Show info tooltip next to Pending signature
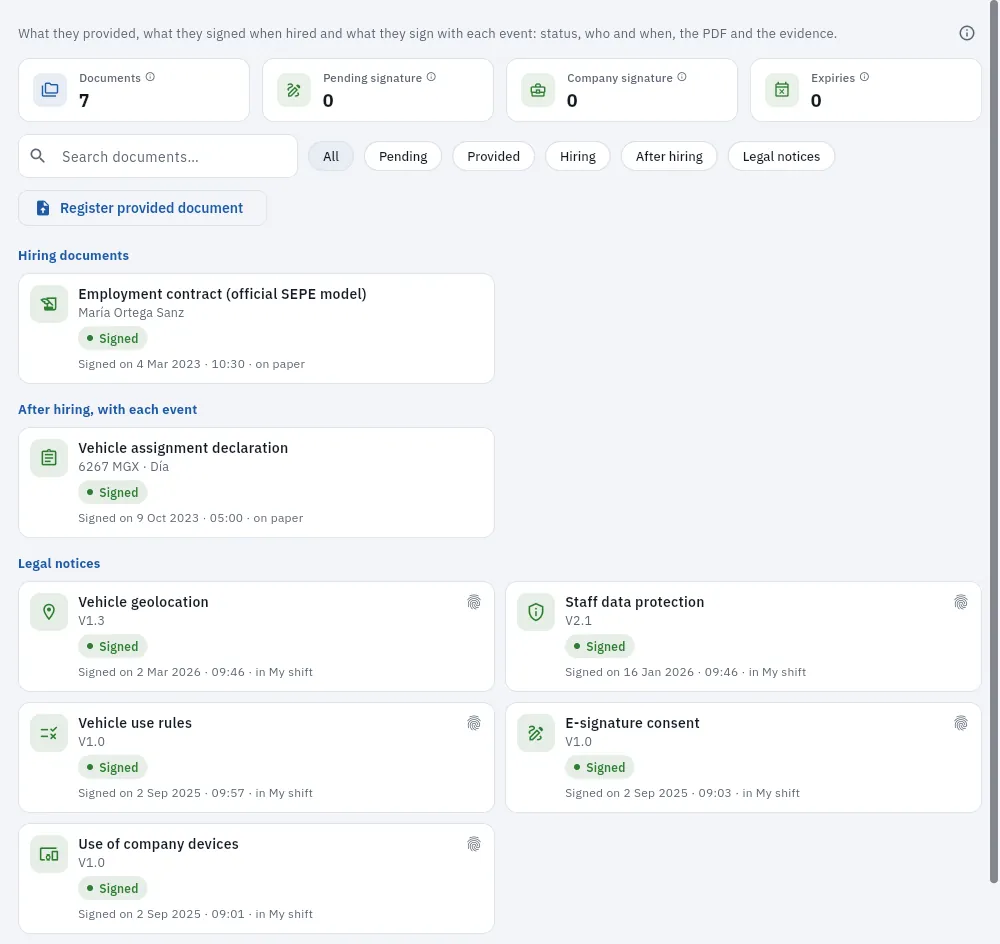Image resolution: width=1000 pixels, height=944 pixels. coord(431,77)
